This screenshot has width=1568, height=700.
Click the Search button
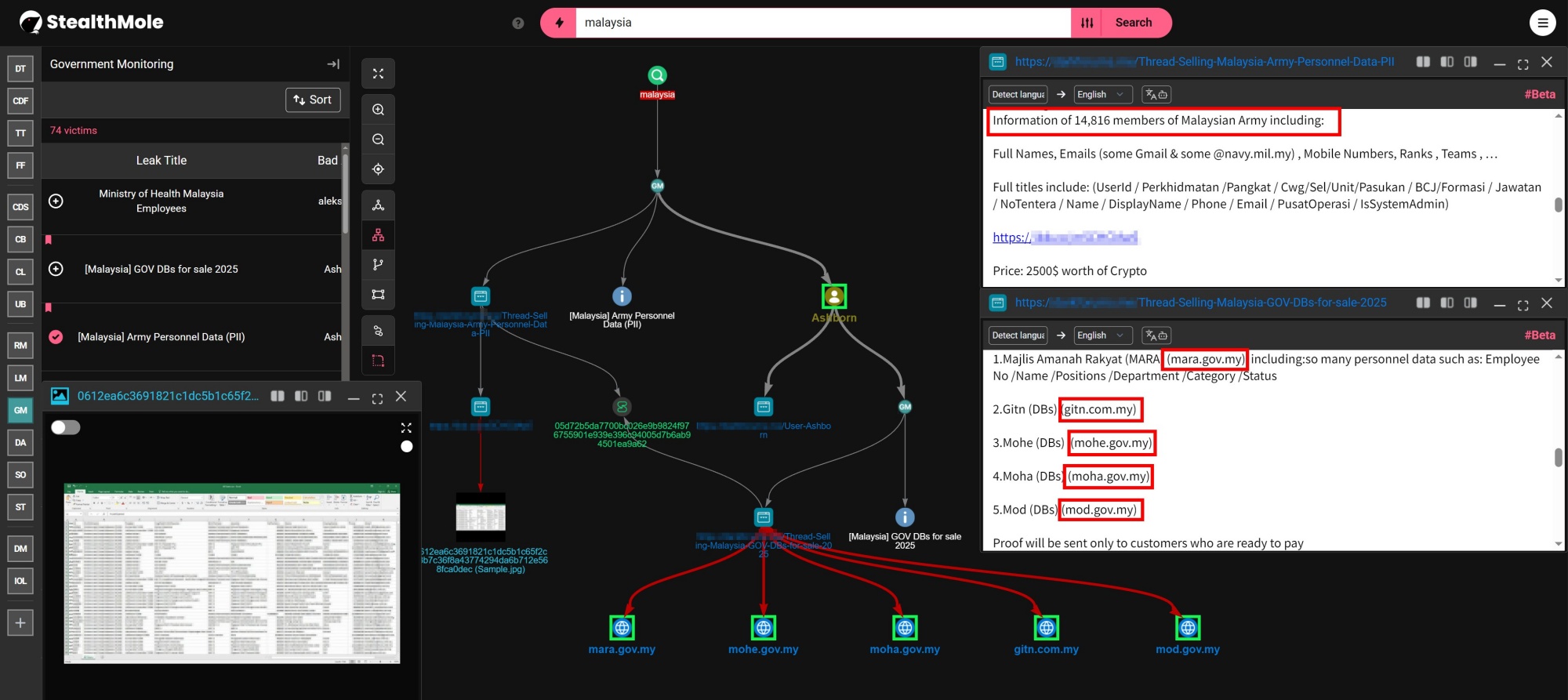tap(1133, 23)
